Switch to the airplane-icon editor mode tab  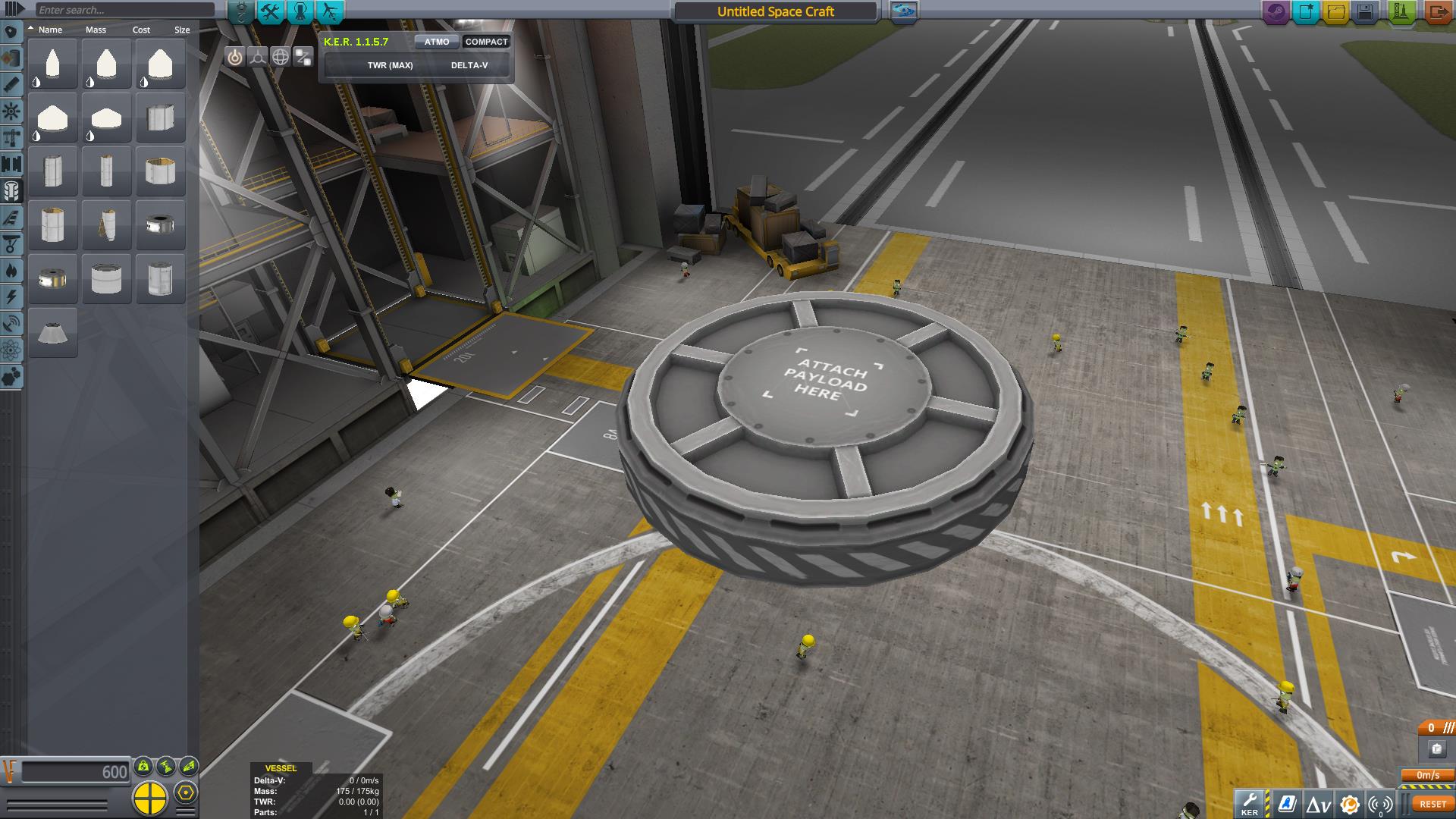(330, 11)
